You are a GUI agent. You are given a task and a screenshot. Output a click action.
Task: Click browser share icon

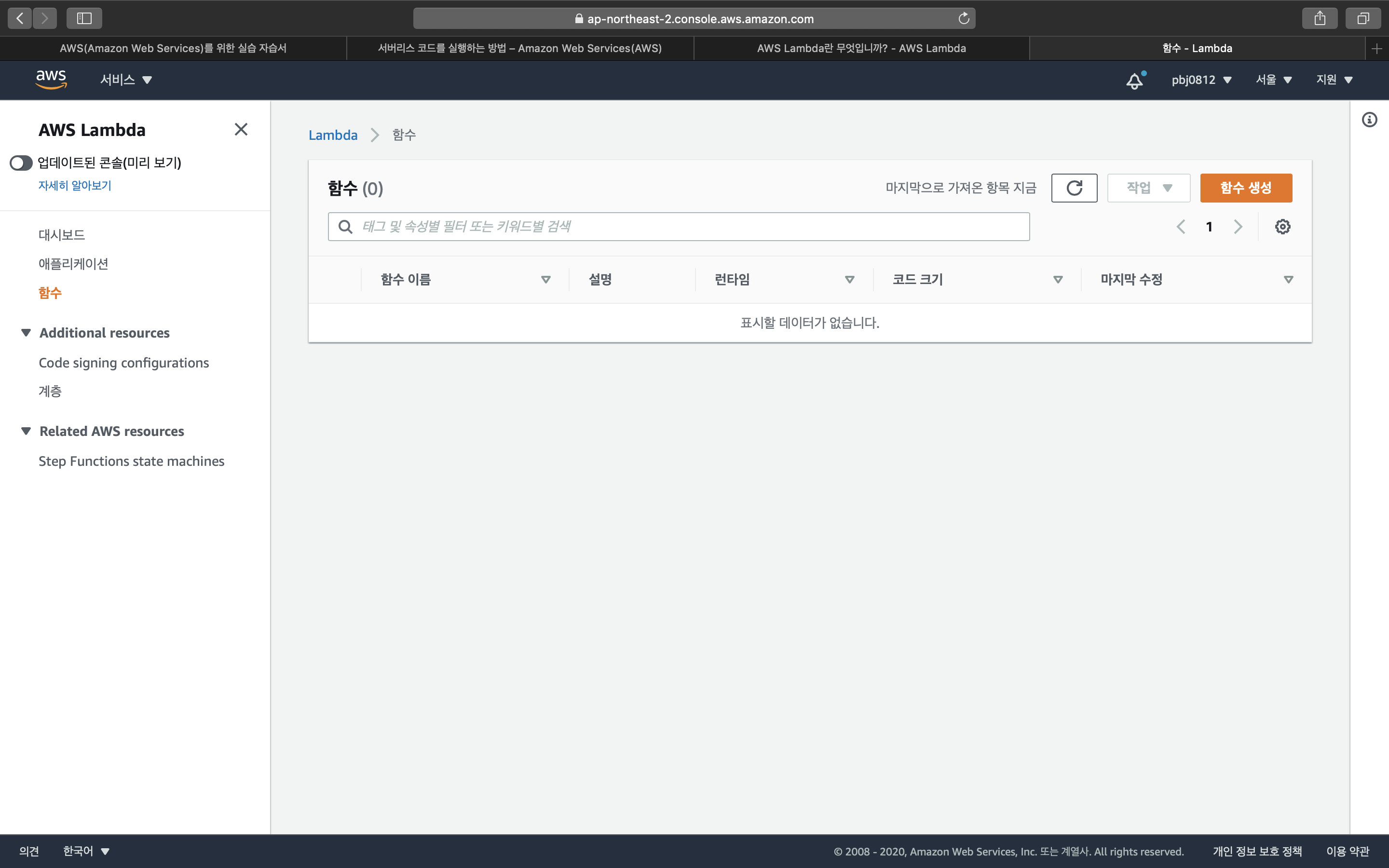coord(1320,18)
